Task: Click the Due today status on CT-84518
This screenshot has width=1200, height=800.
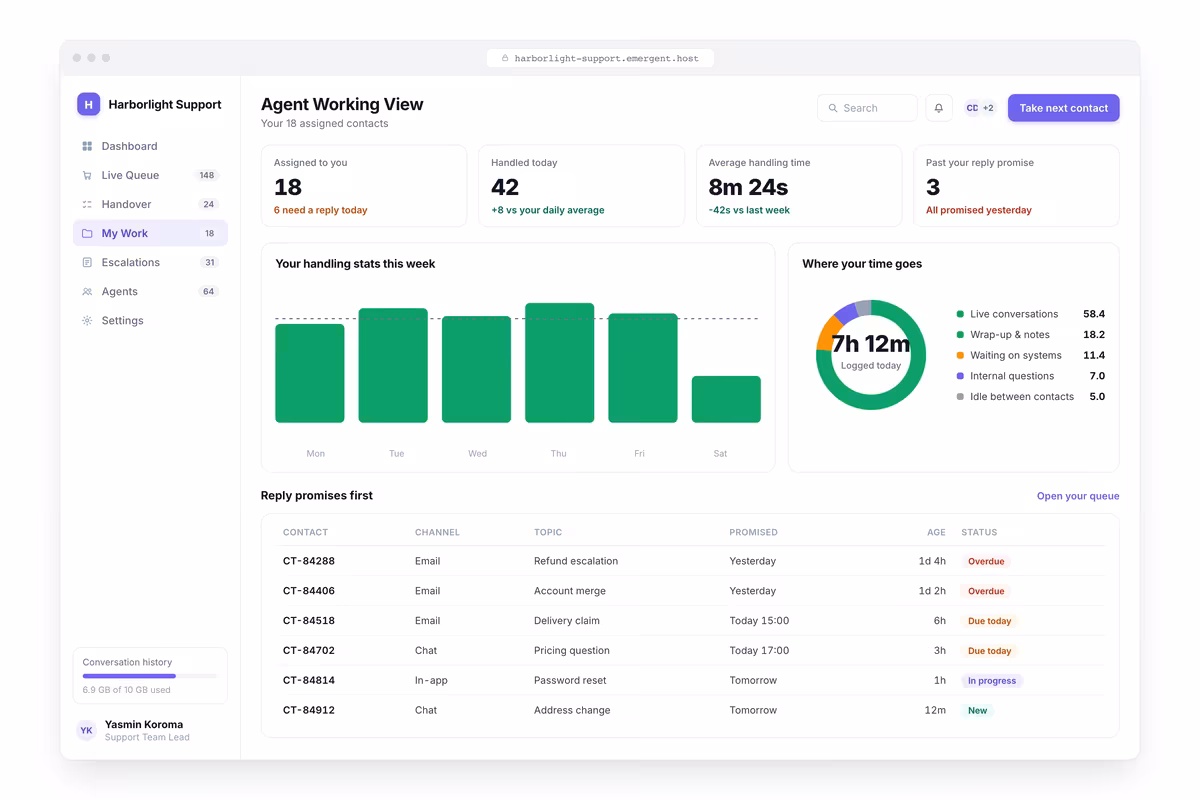Action: click(990, 621)
